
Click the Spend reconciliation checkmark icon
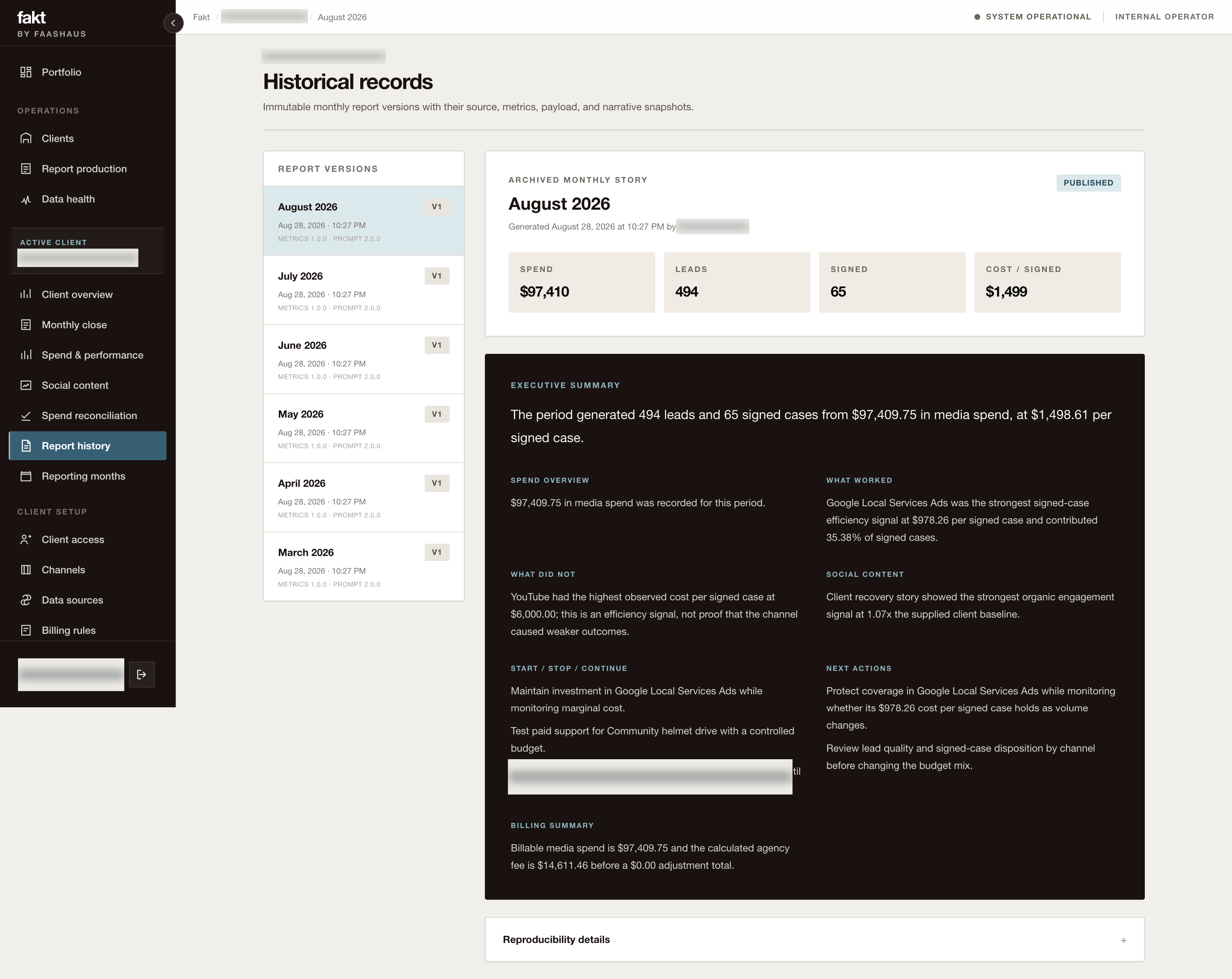[x=26, y=415]
